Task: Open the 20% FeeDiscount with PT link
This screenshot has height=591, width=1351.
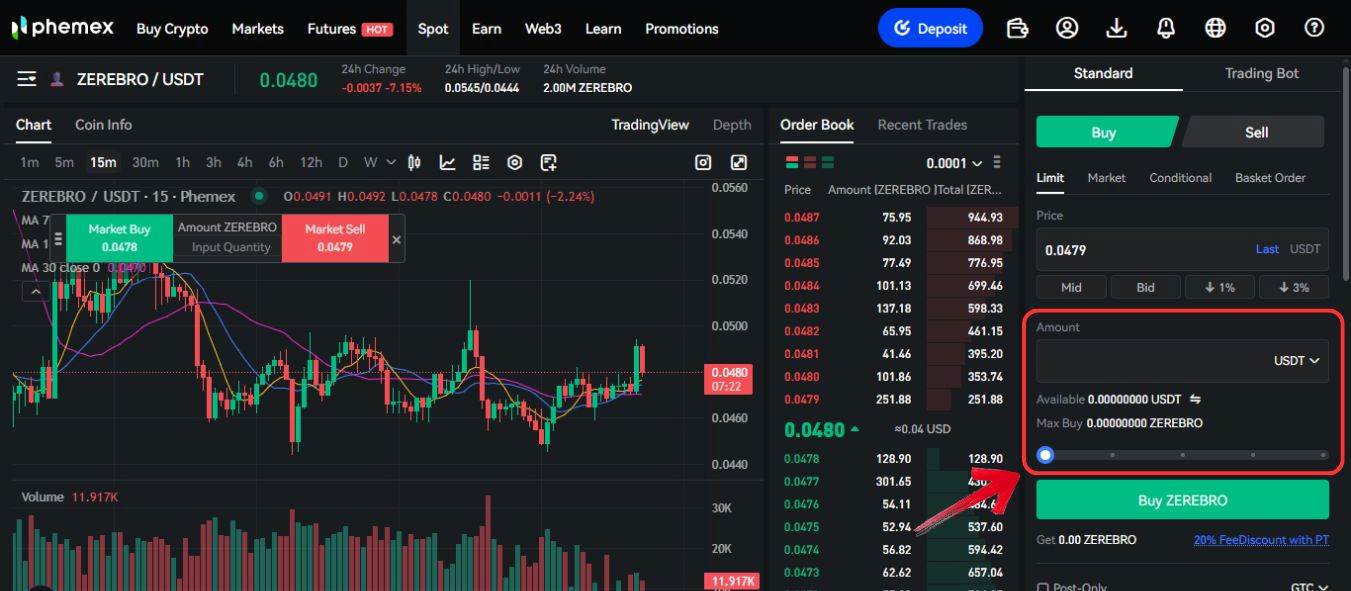Action: pyautogui.click(x=1261, y=540)
